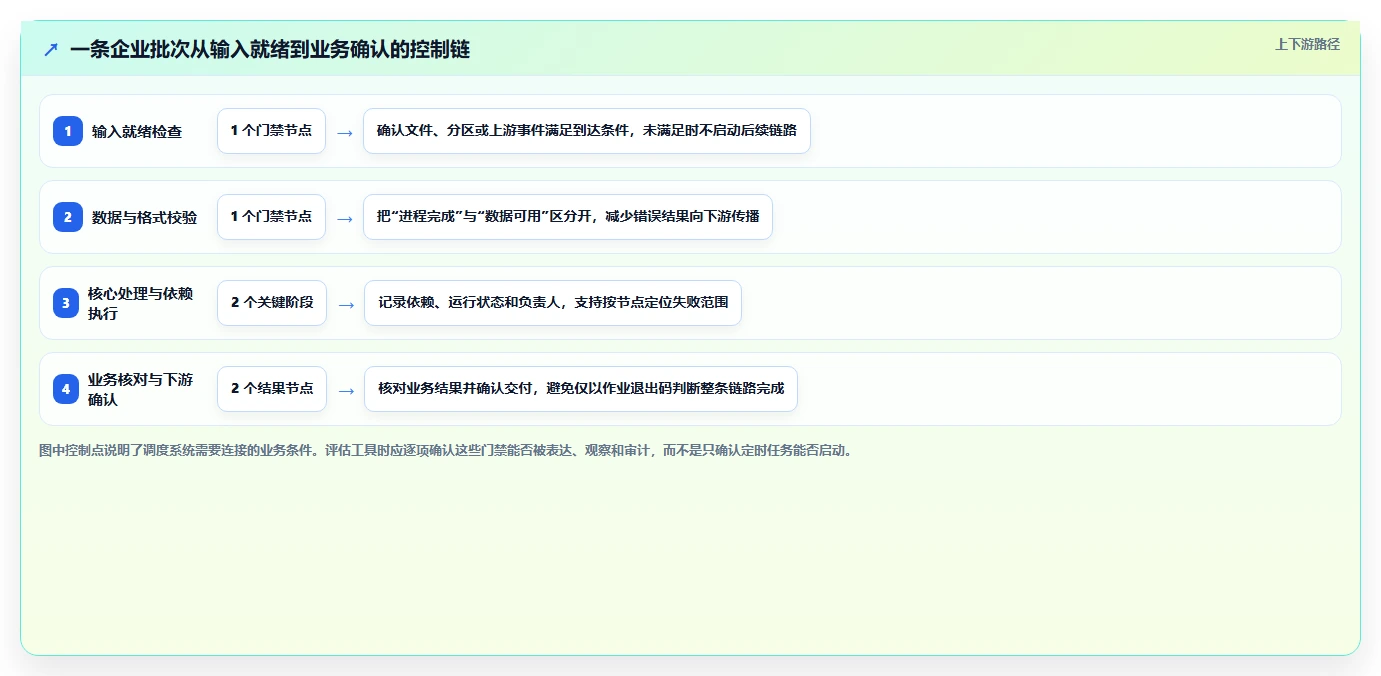Screen dimensions: 1381x676
Task: Click the arrow in the 核心处理与依赖执行 row
Action: pos(346,304)
